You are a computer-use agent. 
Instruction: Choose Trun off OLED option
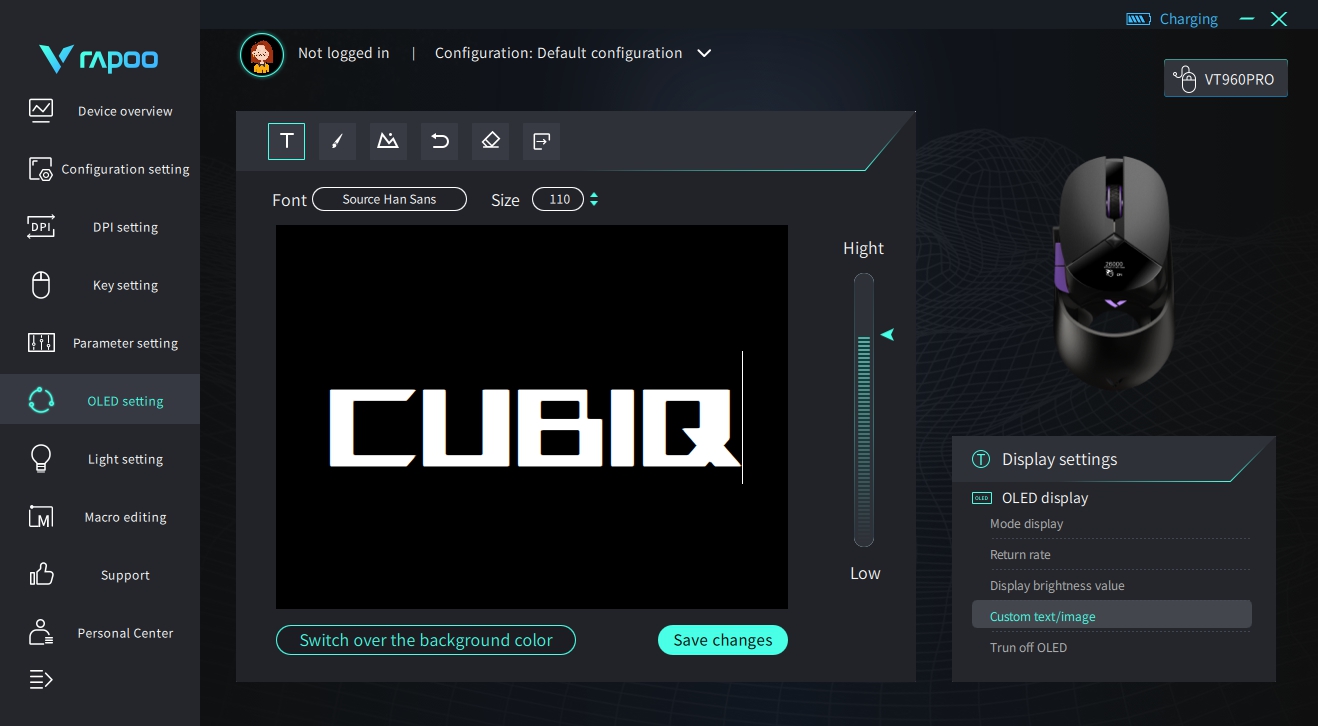point(1028,648)
